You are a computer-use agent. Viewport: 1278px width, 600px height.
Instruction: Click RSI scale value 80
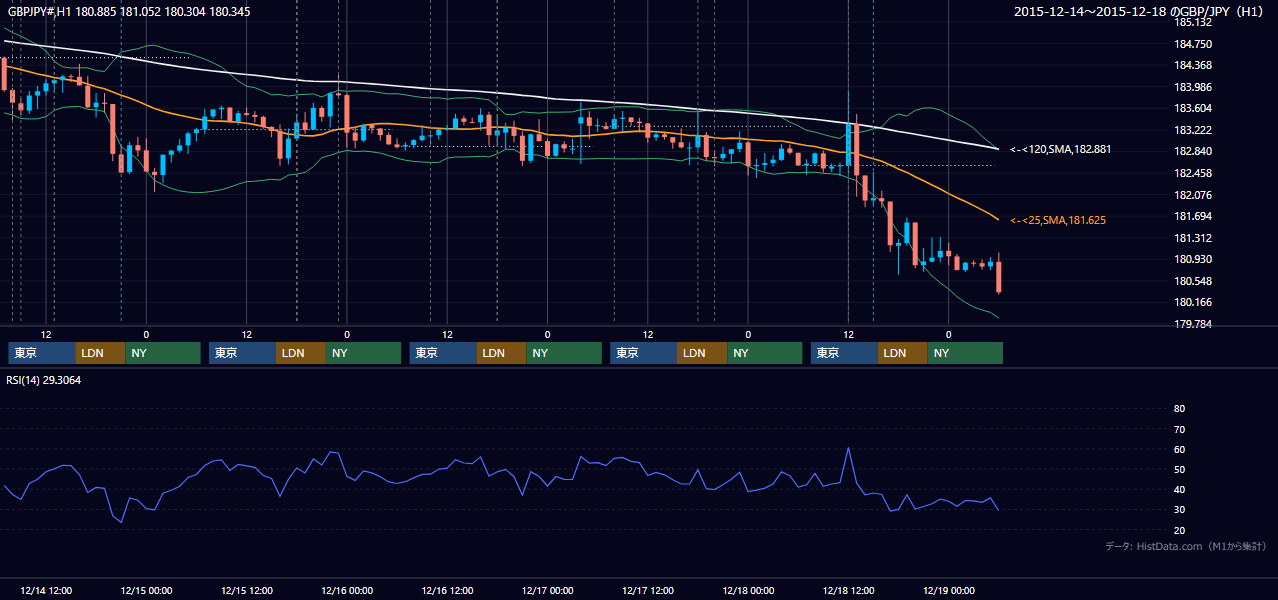(1179, 409)
